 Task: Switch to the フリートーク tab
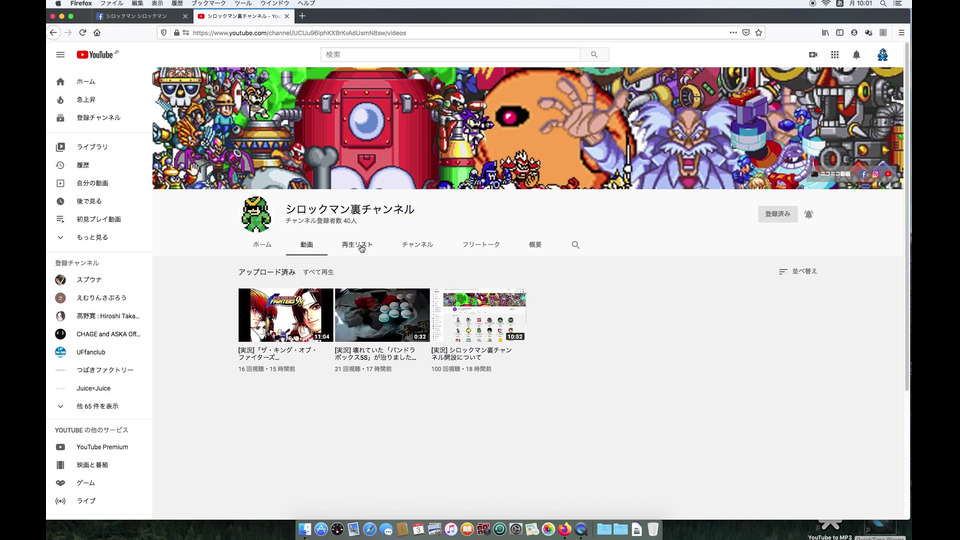click(481, 244)
